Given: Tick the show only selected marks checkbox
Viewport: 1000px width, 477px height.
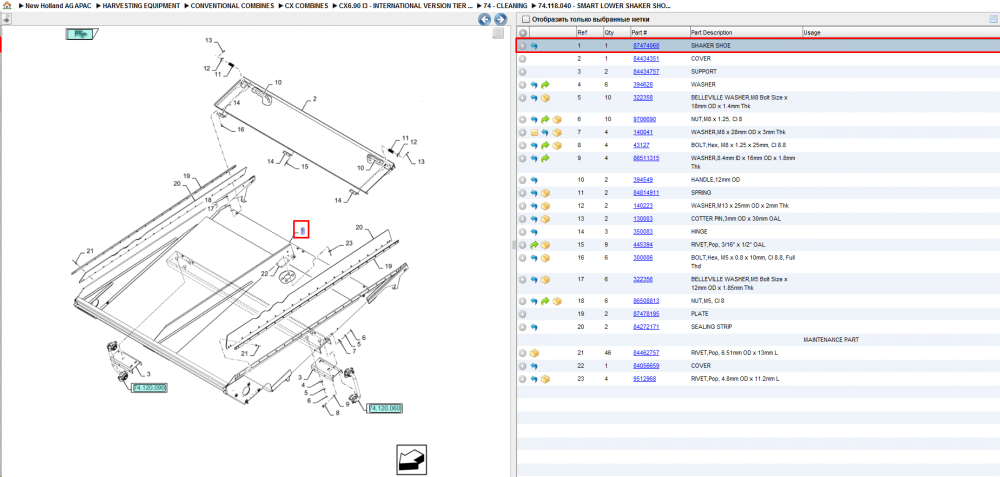Looking at the screenshot, I should [525, 19].
